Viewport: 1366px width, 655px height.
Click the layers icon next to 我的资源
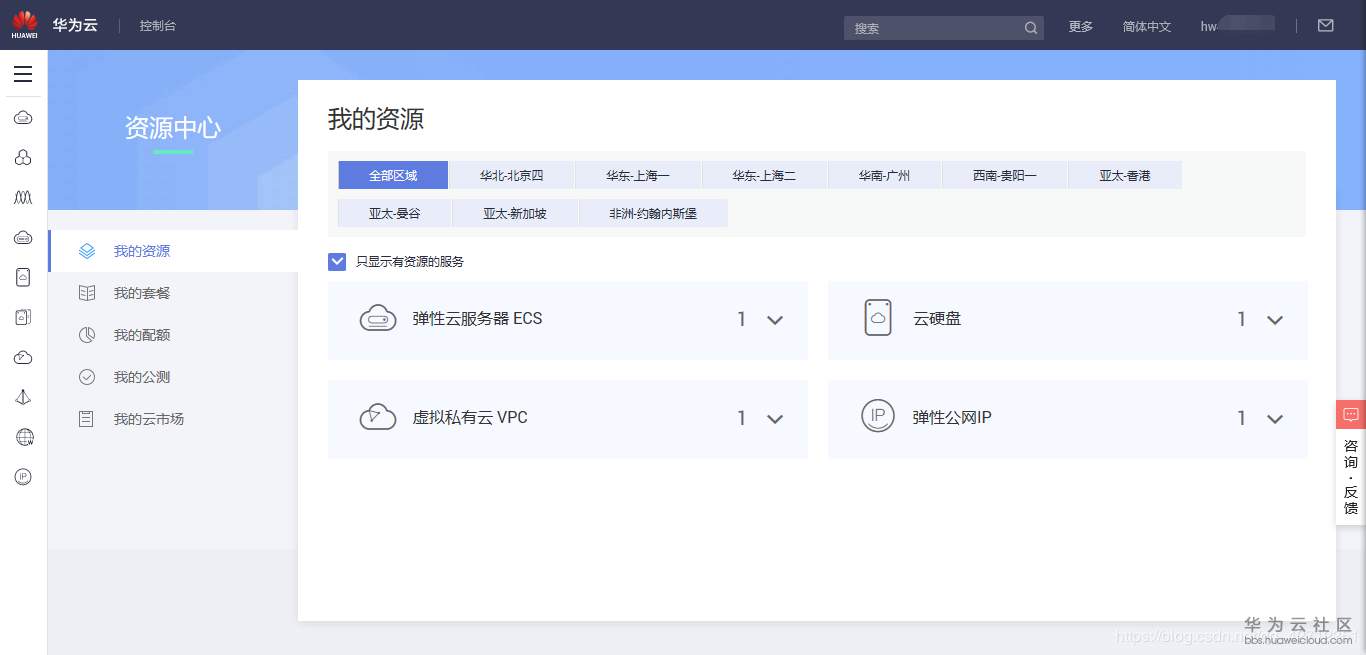(87, 251)
